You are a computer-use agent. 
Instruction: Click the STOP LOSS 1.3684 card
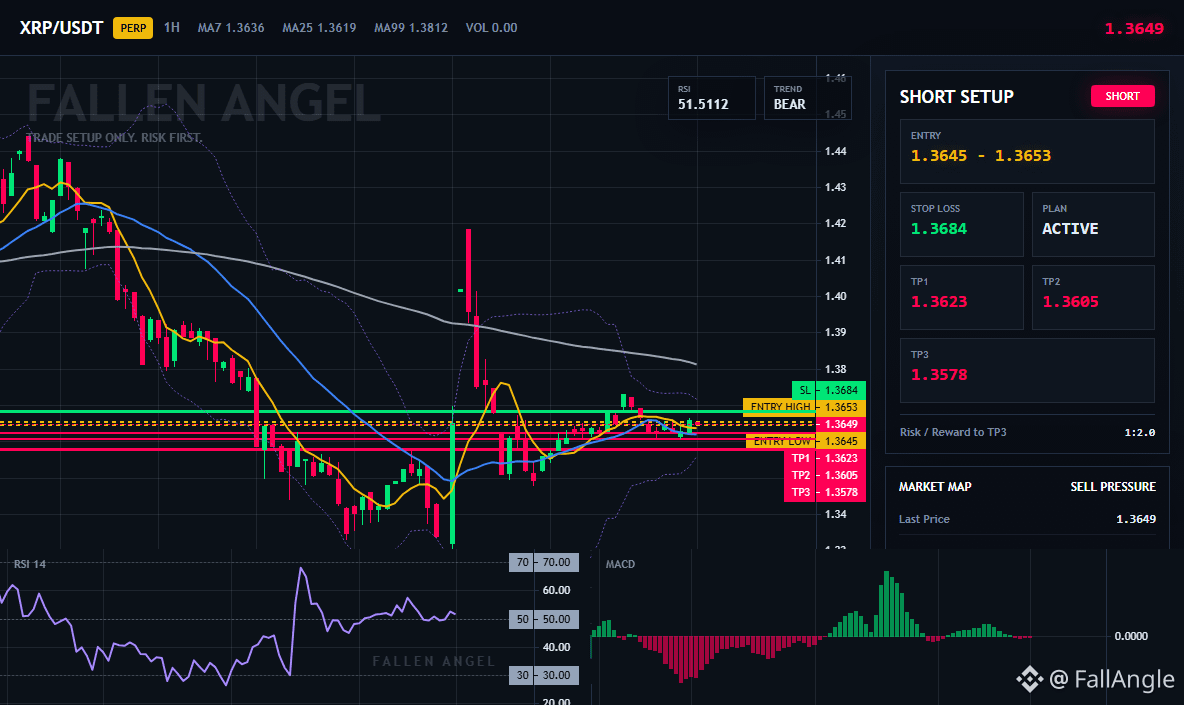point(961,224)
